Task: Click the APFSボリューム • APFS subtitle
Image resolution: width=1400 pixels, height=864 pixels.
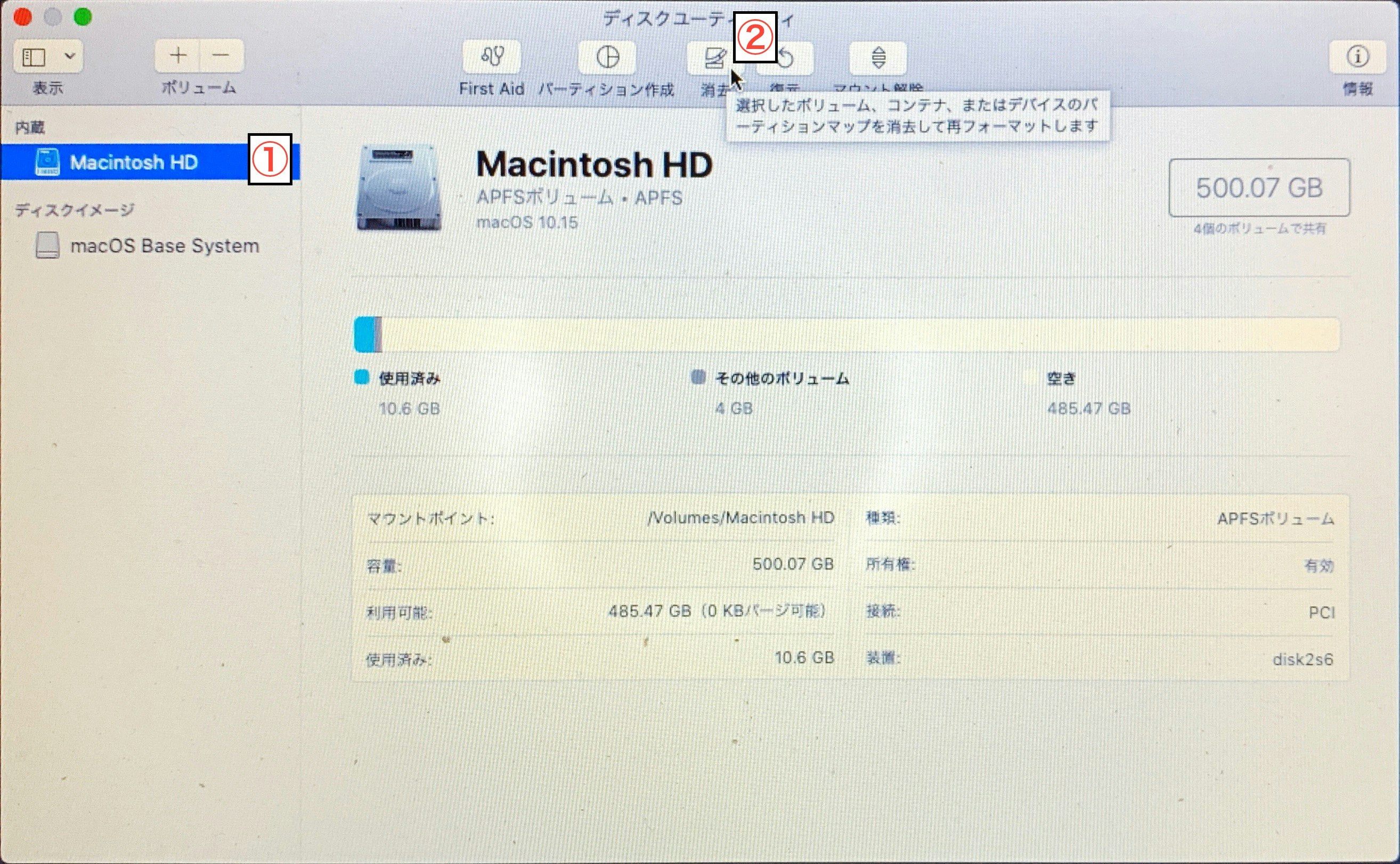Action: click(580, 198)
